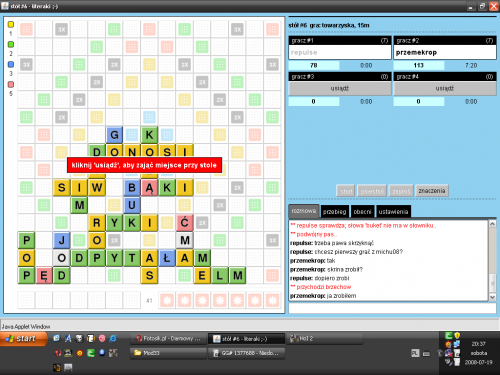
Task: Click the blue J tile on board
Action: (62, 240)
